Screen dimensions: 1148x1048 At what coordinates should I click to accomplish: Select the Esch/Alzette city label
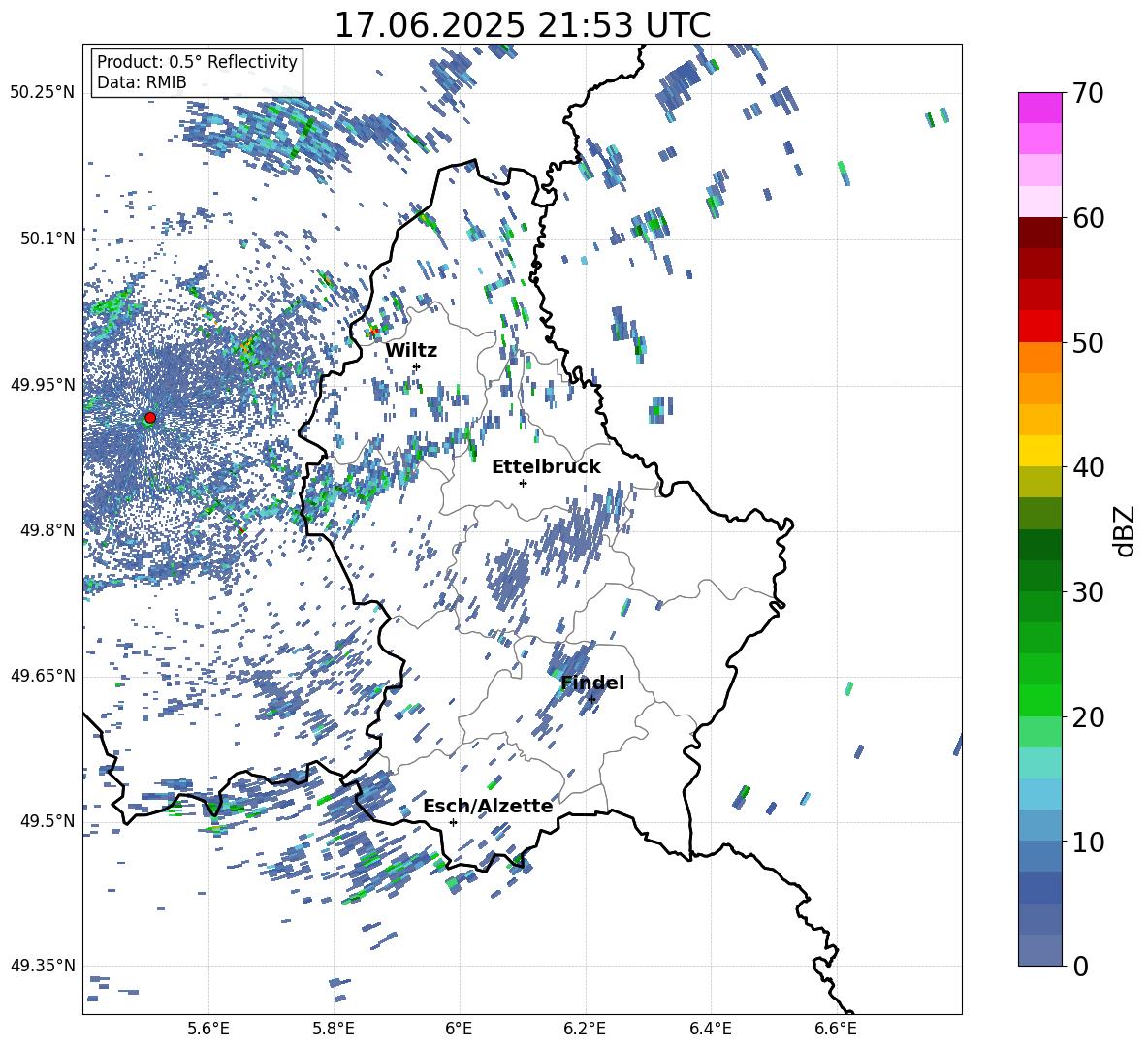488,806
